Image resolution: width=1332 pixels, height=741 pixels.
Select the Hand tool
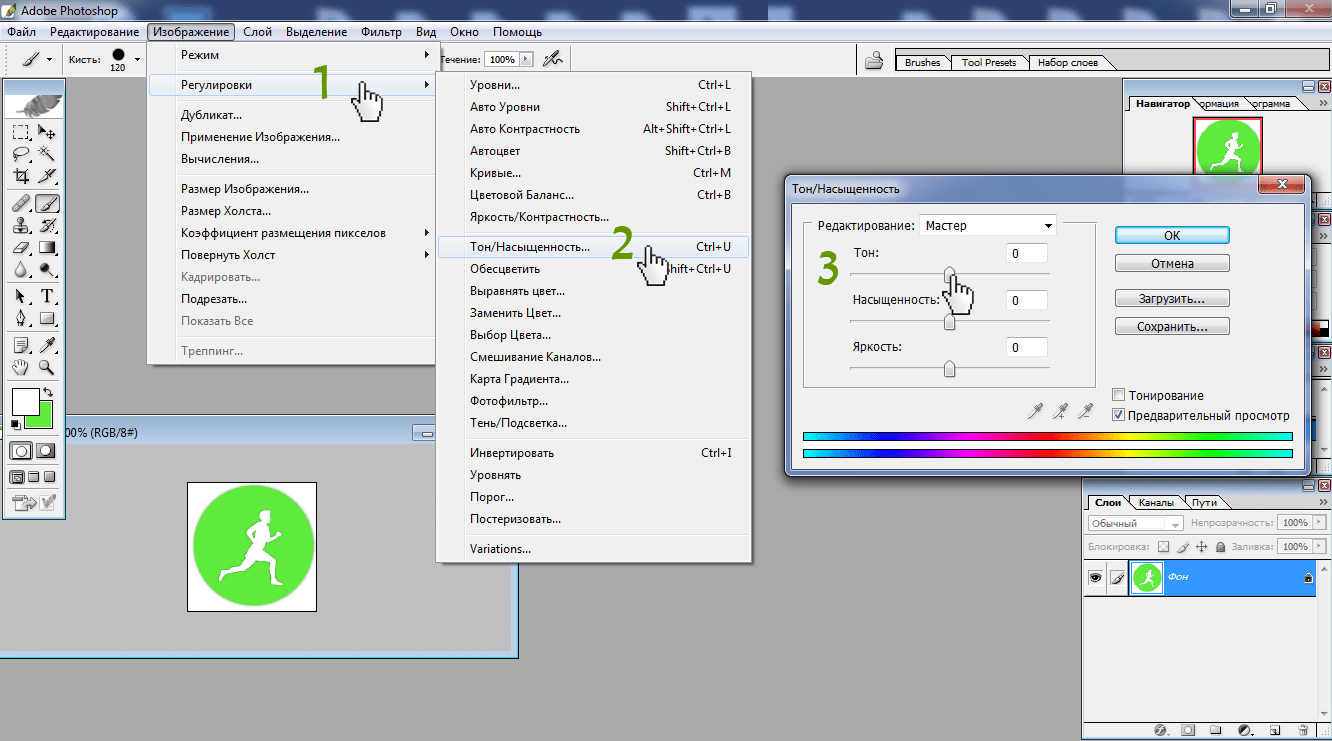point(21,368)
